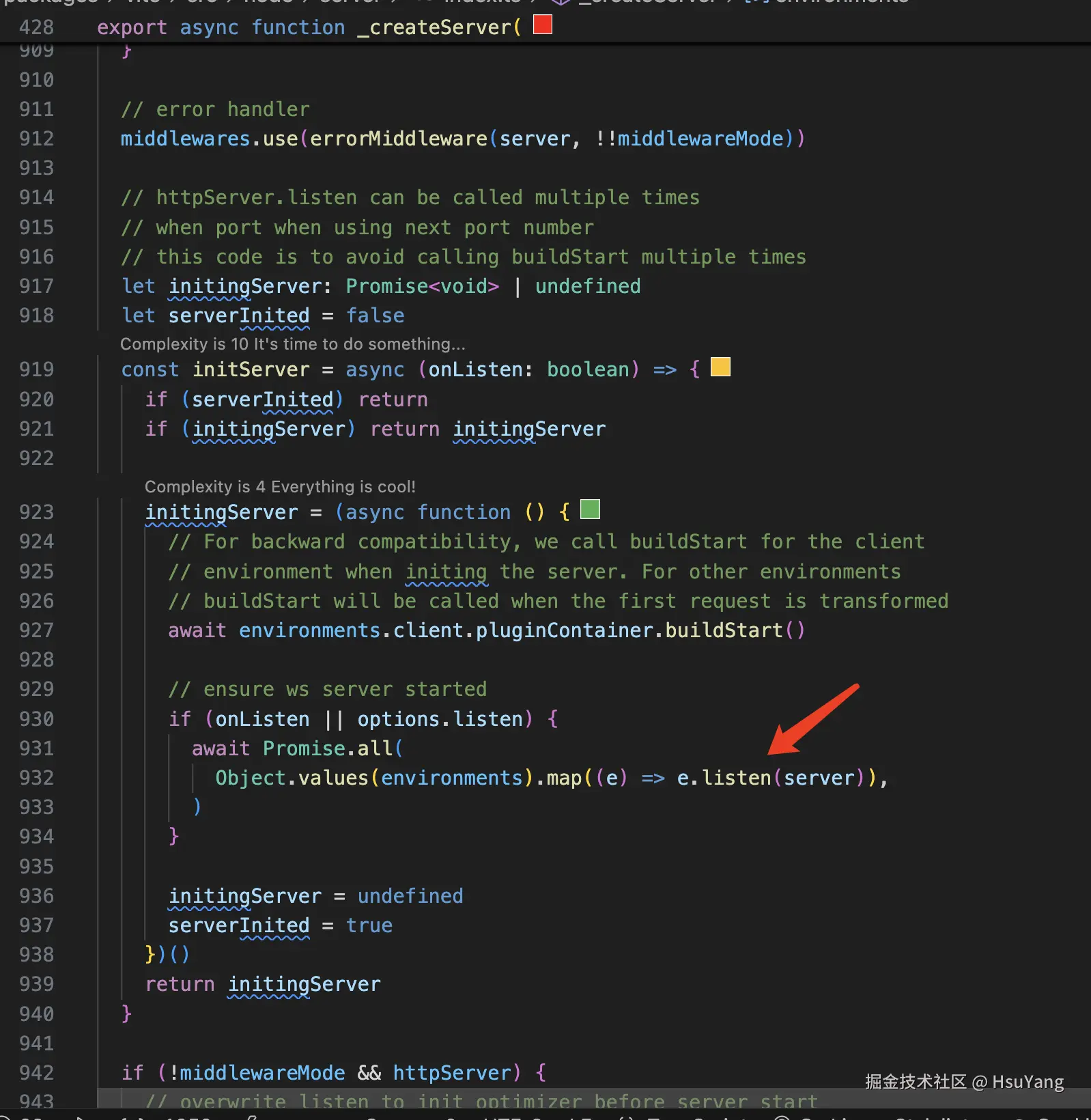Click sticky scroll line number 428
1091x1120 pixels.
point(36,27)
